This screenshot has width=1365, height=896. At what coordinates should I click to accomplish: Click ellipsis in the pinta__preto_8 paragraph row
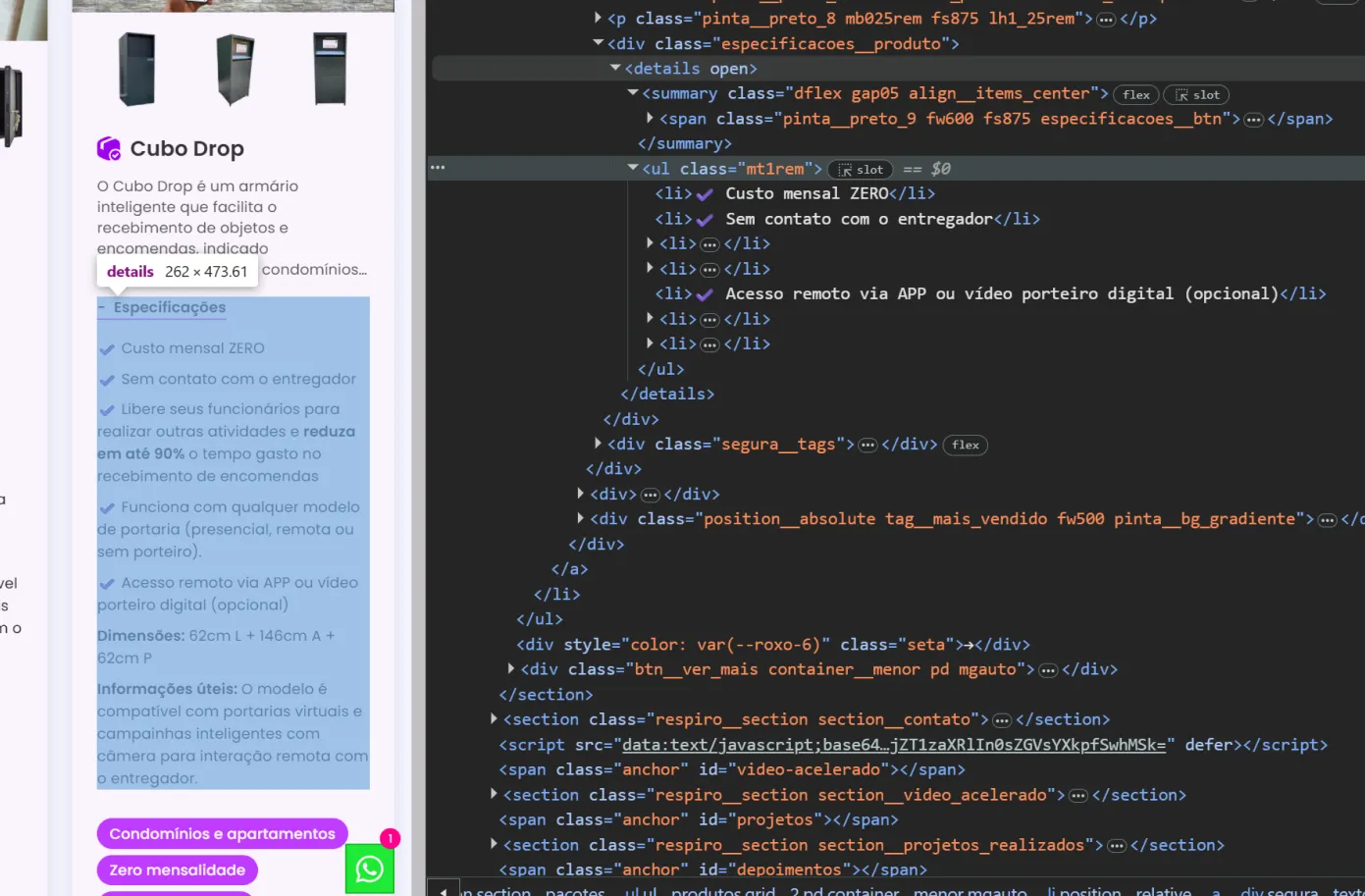coord(1106,20)
